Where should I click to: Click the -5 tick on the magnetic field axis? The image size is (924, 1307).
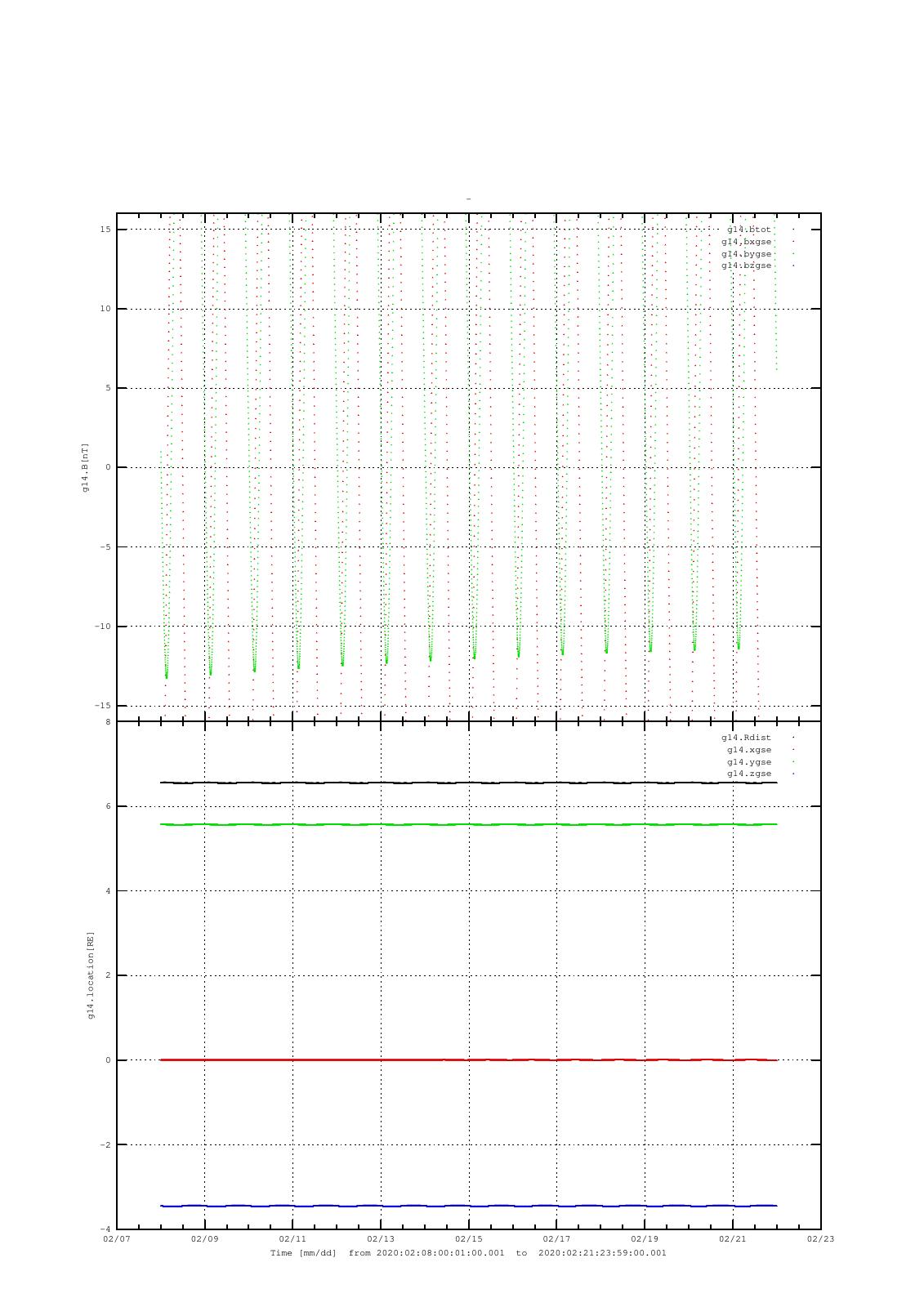pos(106,547)
